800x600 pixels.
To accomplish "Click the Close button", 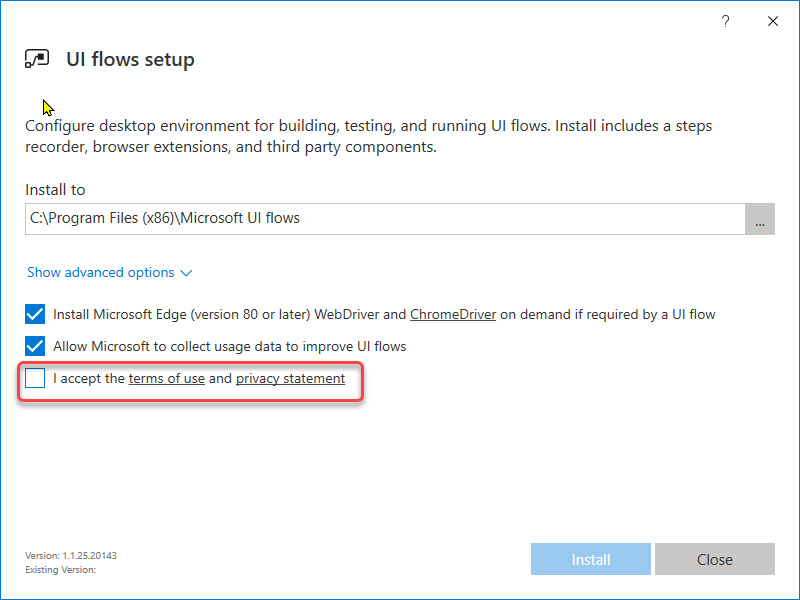I will tap(715, 559).
